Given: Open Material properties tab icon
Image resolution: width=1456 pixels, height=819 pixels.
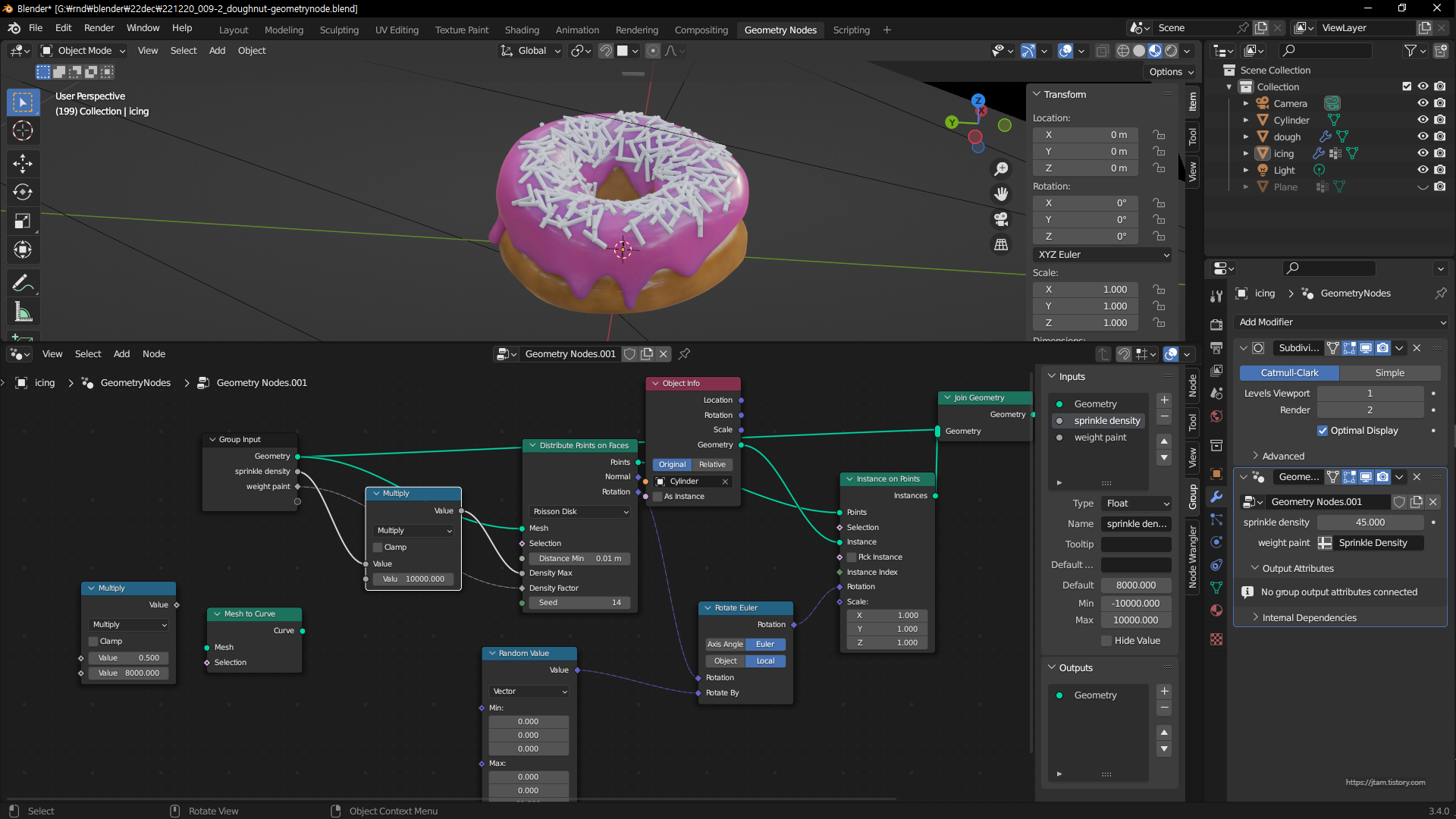Looking at the screenshot, I should (x=1216, y=610).
